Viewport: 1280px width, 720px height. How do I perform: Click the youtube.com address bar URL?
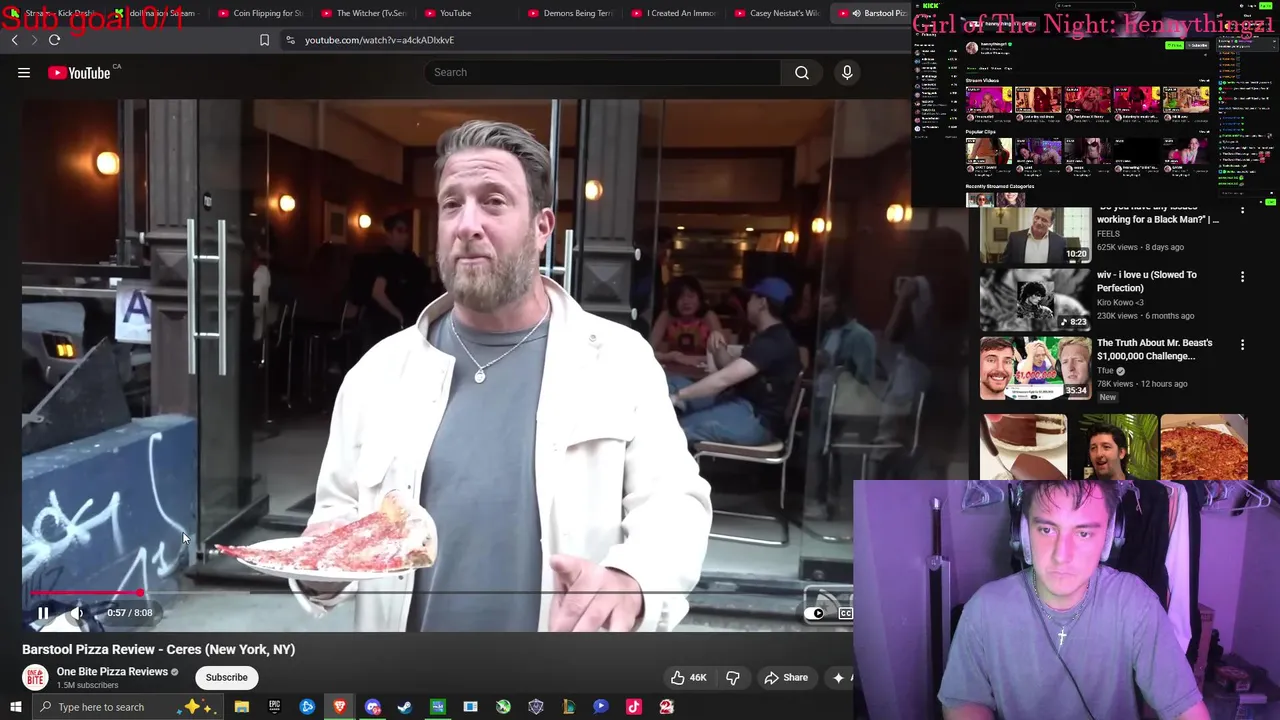tap(379, 40)
